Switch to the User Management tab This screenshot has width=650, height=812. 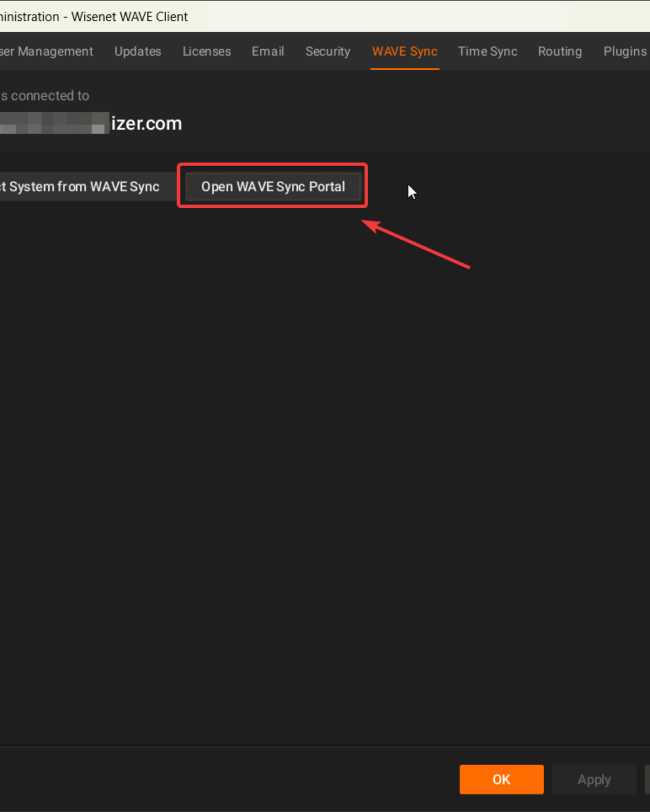pos(47,51)
